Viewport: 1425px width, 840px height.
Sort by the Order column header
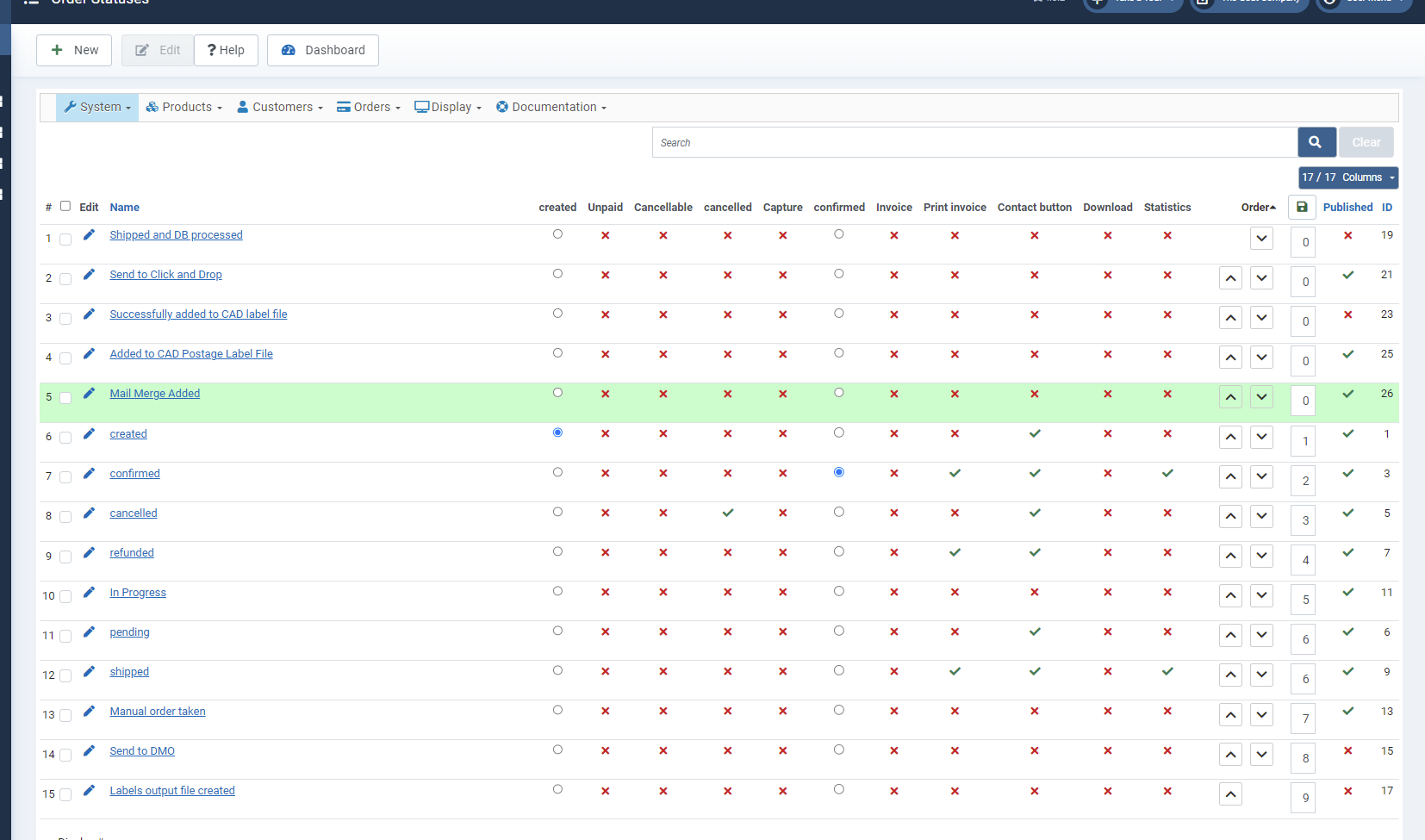1257,208
